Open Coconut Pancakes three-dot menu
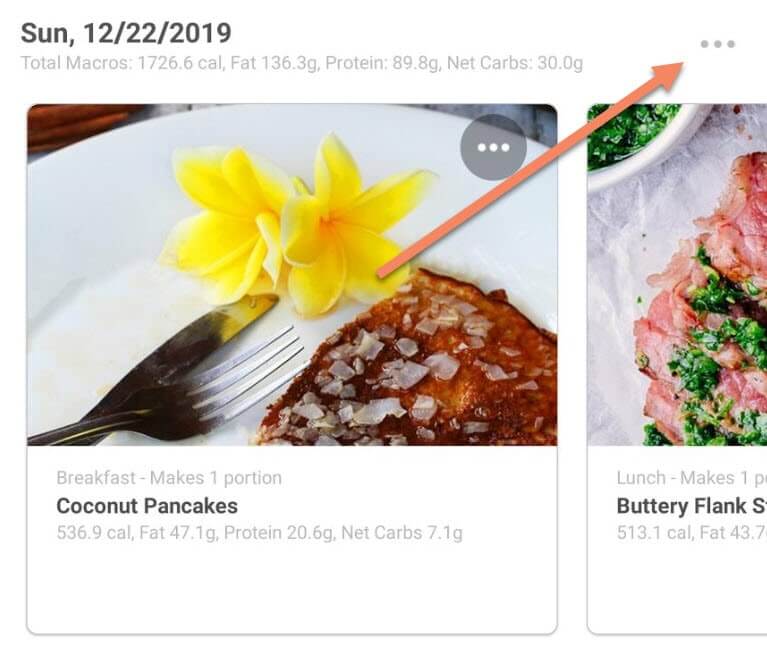This screenshot has height=651, width=767. [x=493, y=147]
